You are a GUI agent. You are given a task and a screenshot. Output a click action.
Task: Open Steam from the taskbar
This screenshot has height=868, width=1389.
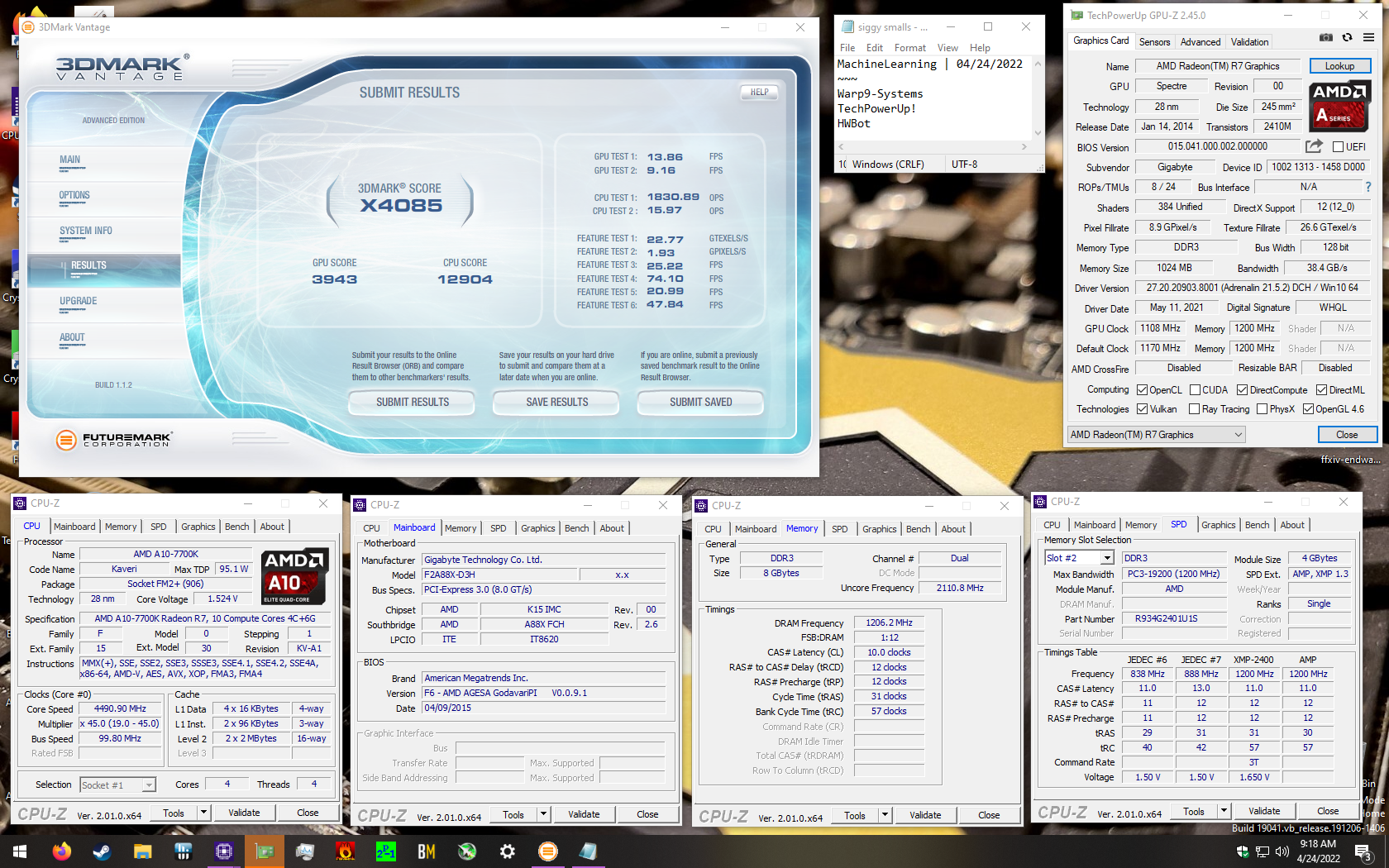point(103,851)
